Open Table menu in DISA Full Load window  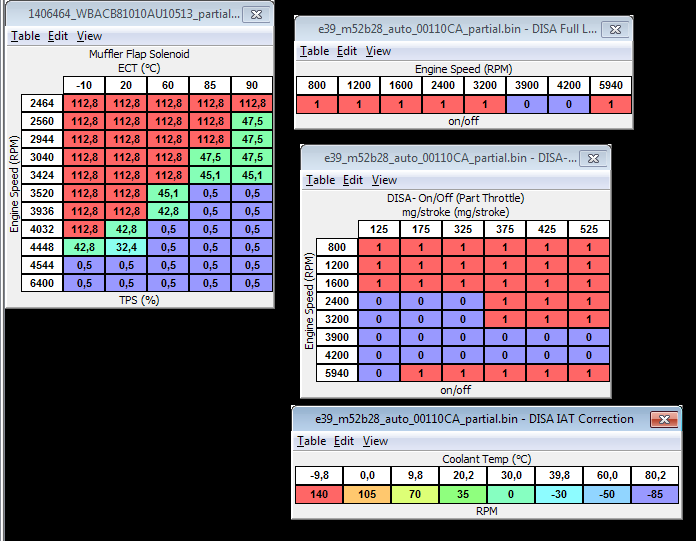click(x=314, y=51)
